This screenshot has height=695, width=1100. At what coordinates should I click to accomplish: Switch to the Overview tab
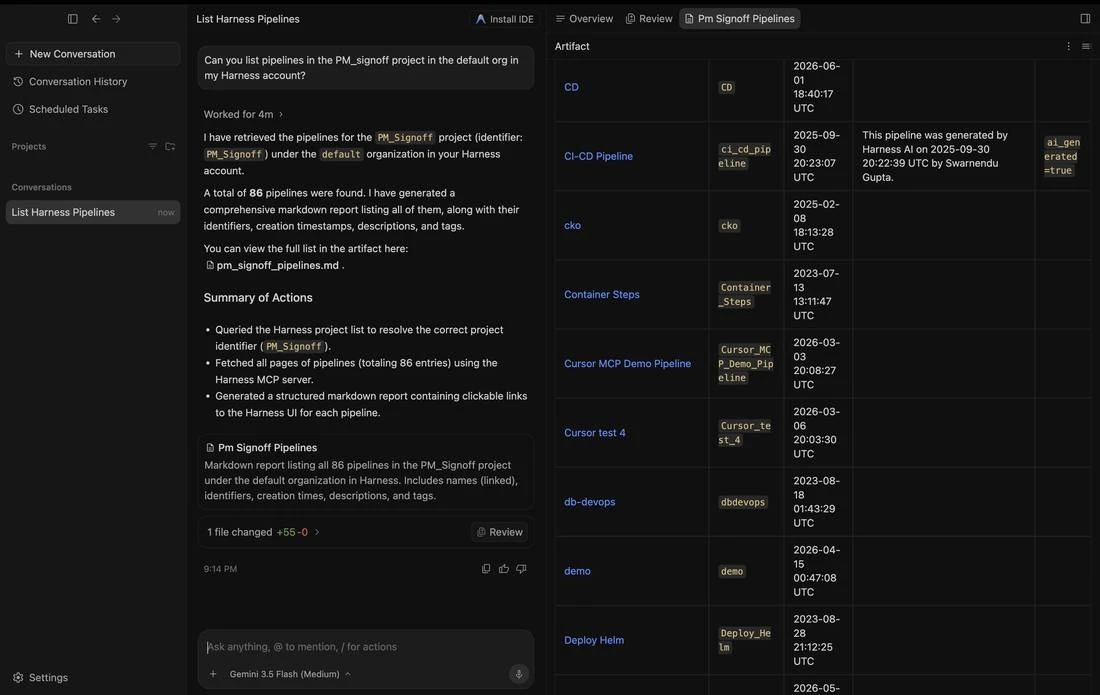click(x=584, y=19)
